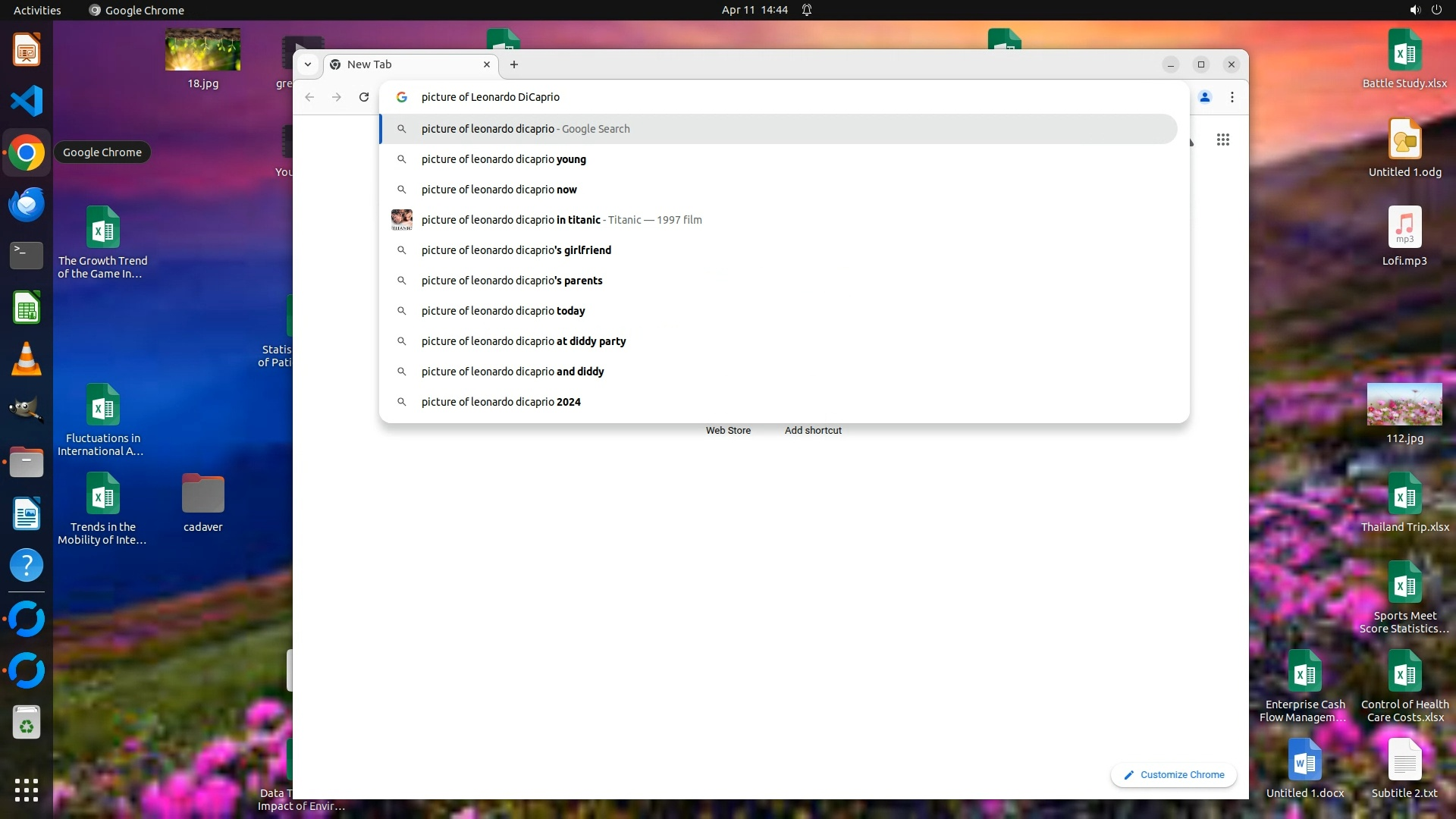Open Visual Studio Code from the dock

click(x=27, y=101)
